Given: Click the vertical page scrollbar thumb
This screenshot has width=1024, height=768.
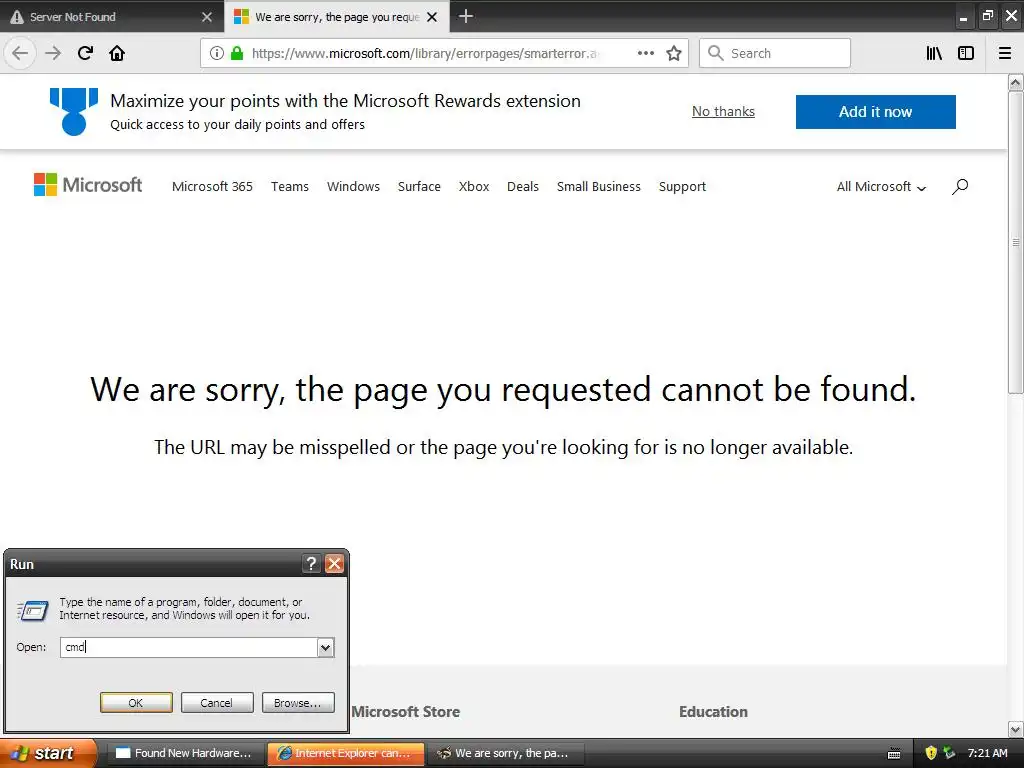Looking at the screenshot, I should pos(1015,242).
